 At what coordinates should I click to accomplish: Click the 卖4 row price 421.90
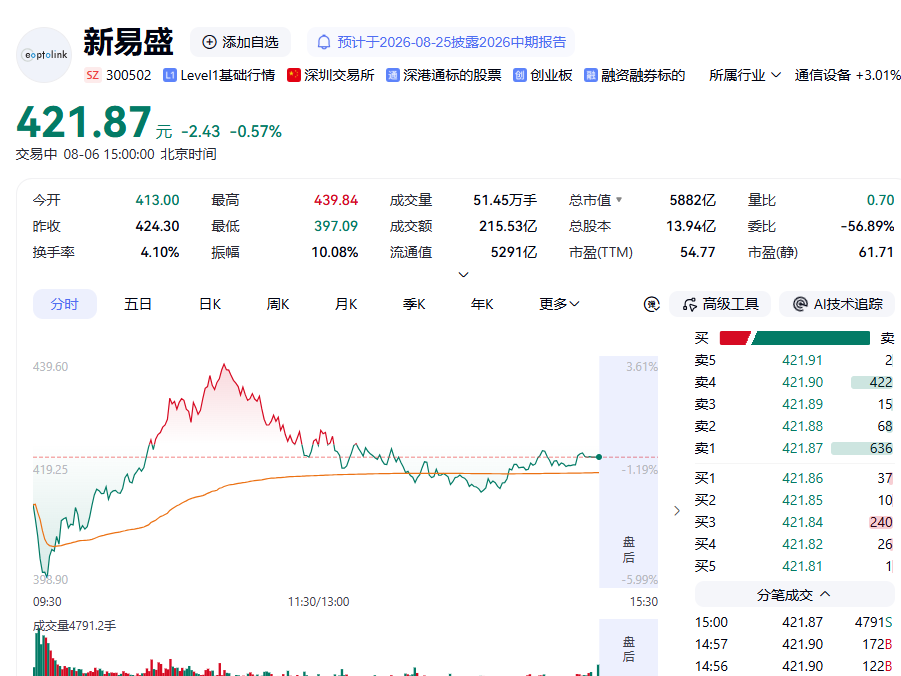802,382
